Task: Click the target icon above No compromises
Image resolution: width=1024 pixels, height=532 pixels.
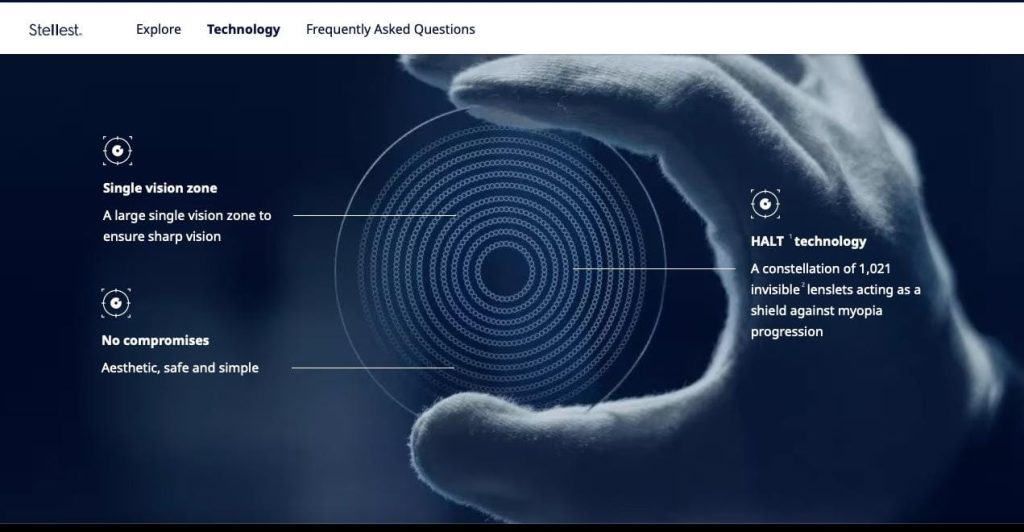Action: (x=116, y=303)
